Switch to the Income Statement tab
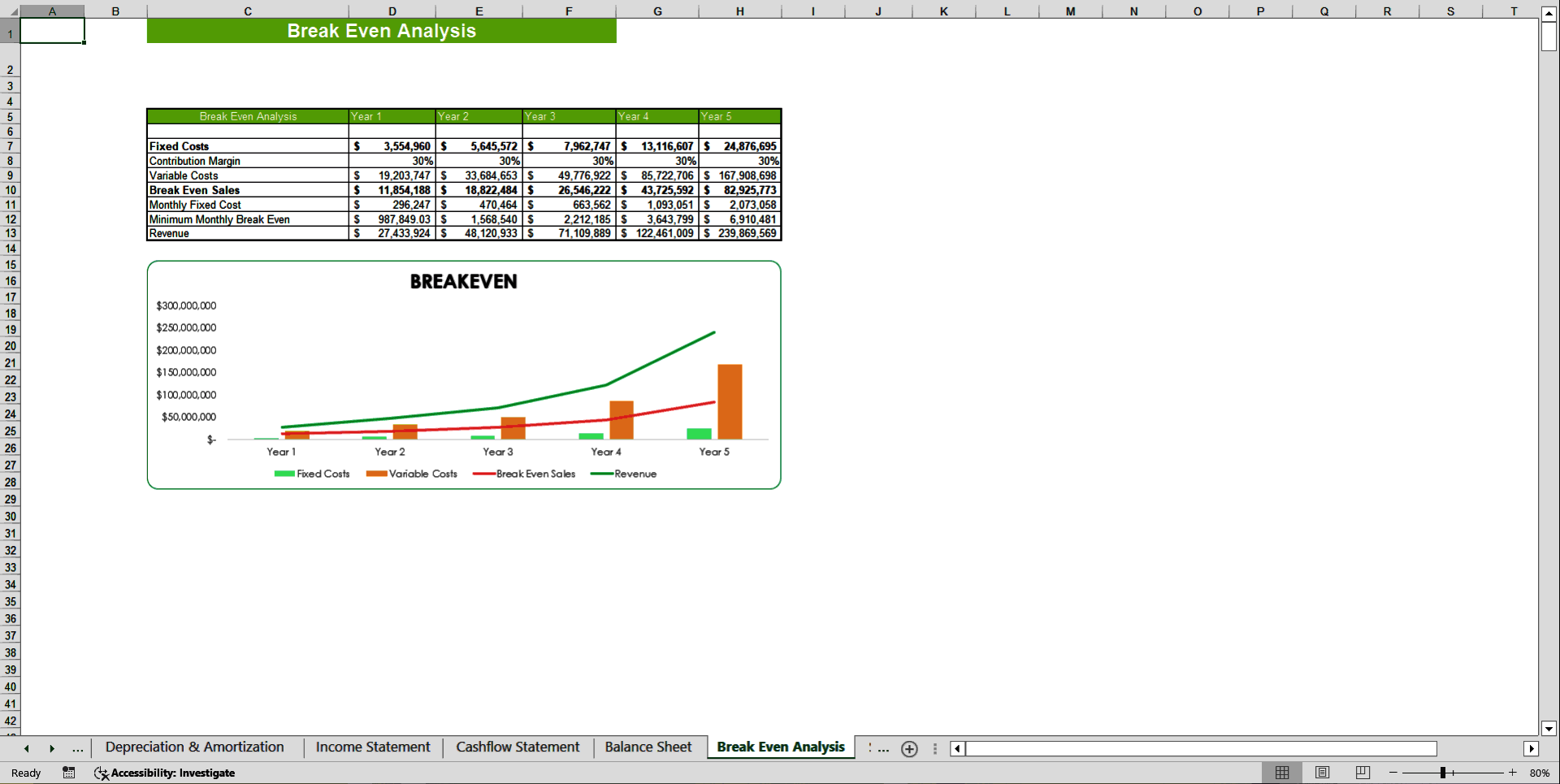The width and height of the screenshot is (1560, 784). tap(372, 747)
